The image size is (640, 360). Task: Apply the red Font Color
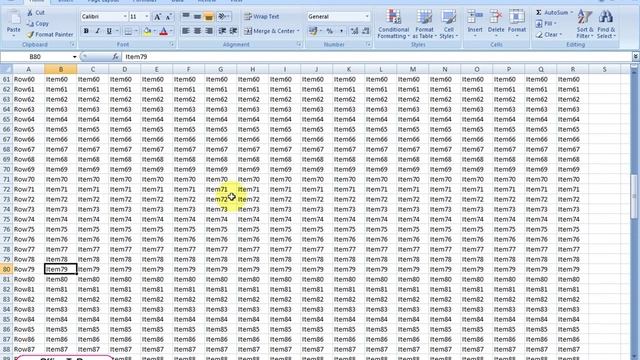(x=164, y=31)
